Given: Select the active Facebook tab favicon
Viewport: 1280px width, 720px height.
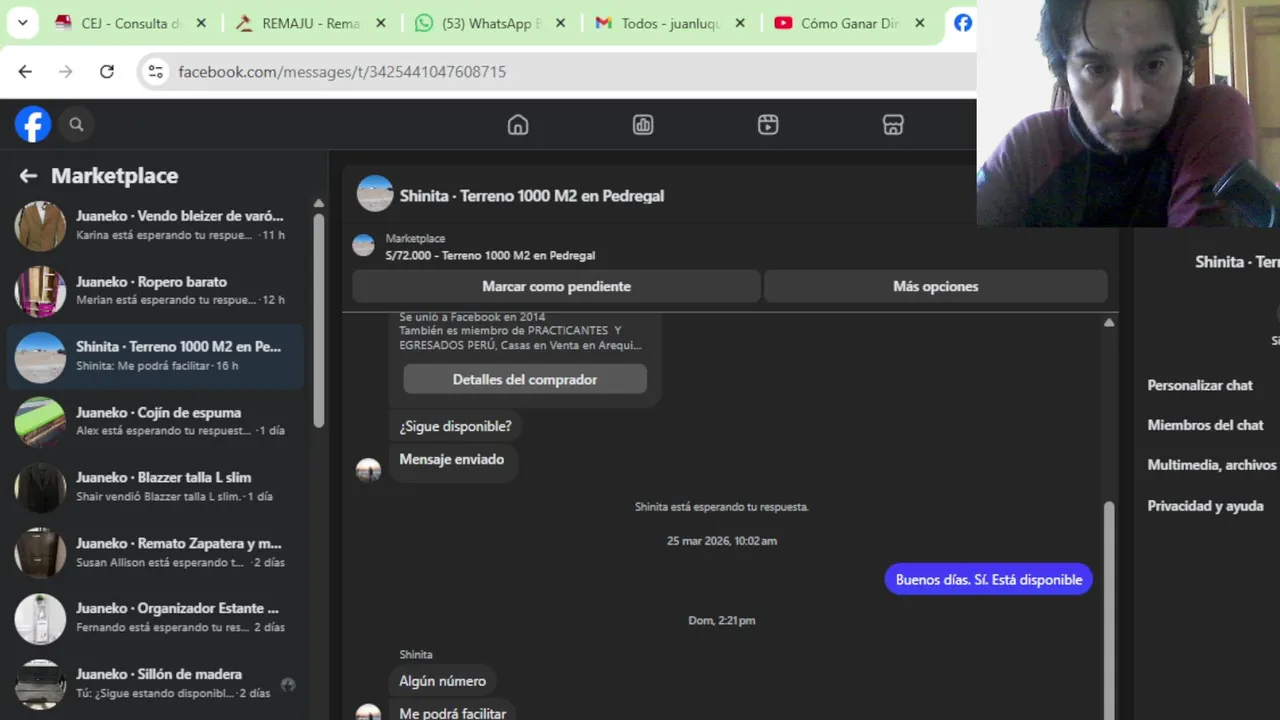Looking at the screenshot, I should click(x=962, y=23).
